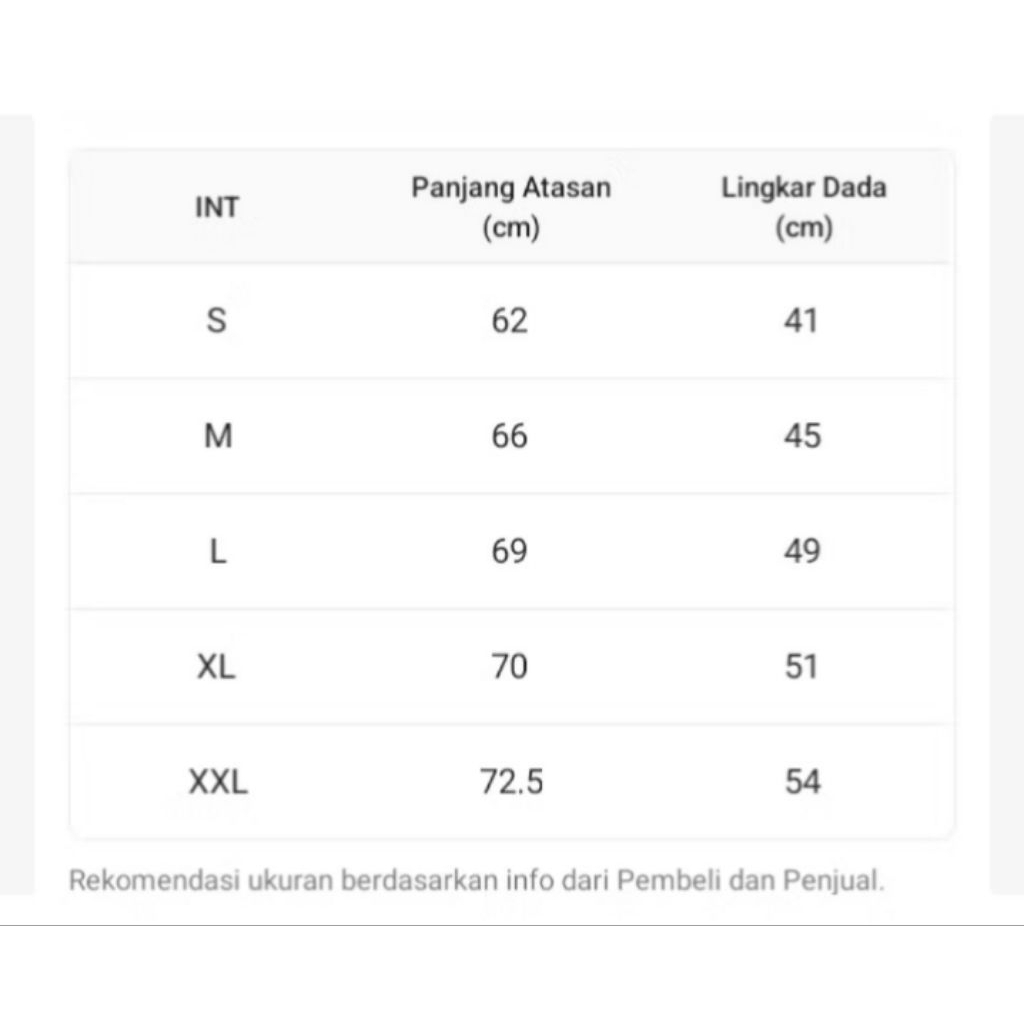Click the INT column header
Screen dimensions: 1024x1024
pos(217,207)
